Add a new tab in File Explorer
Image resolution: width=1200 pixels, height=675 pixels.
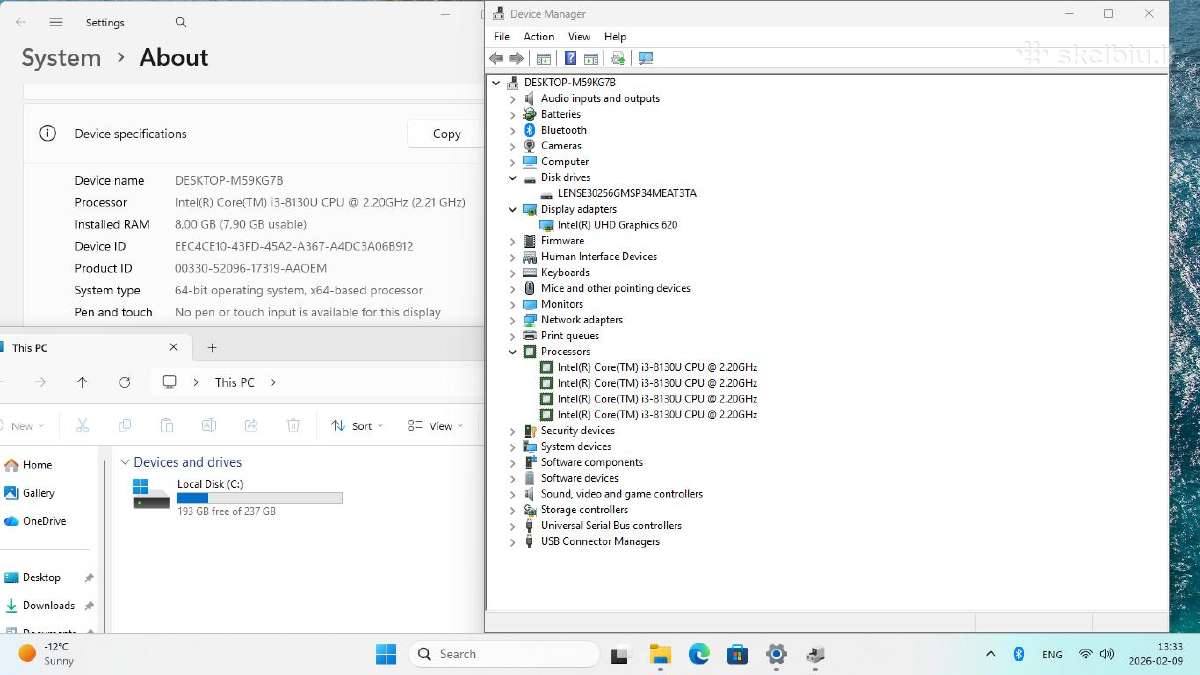point(212,348)
